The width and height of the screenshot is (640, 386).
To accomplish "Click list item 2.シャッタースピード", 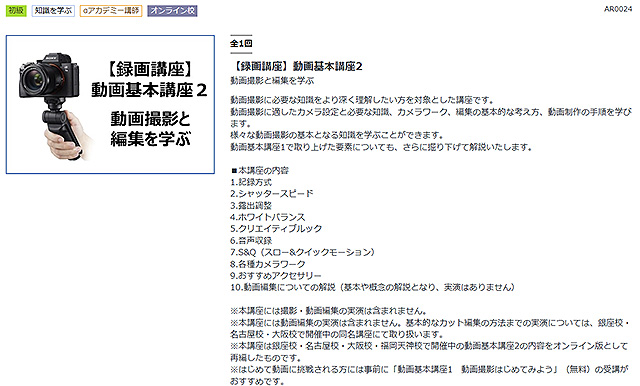I will pos(272,193).
